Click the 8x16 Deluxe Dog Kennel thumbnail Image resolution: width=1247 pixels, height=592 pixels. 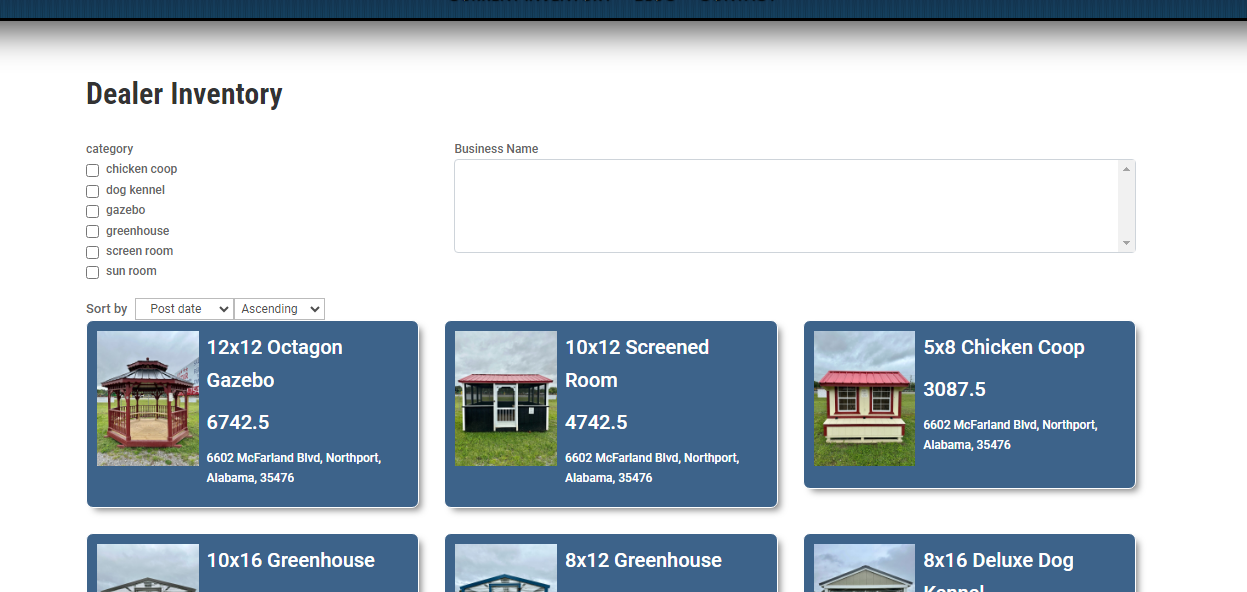864,568
